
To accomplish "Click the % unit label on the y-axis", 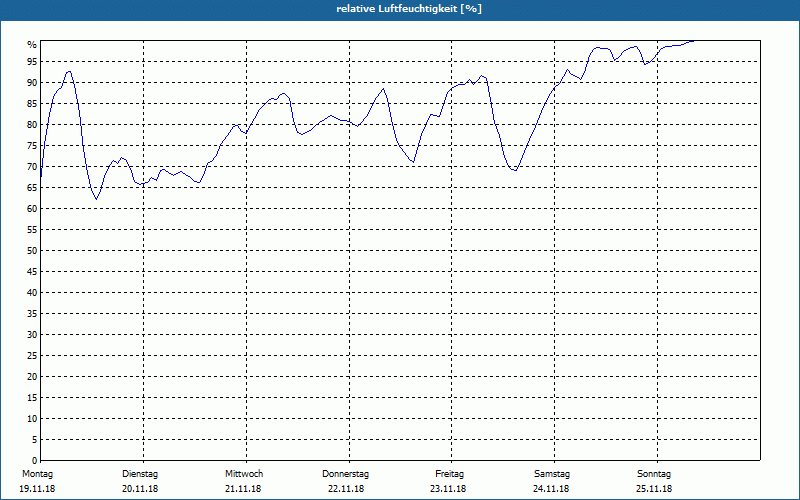I will 32,45.
